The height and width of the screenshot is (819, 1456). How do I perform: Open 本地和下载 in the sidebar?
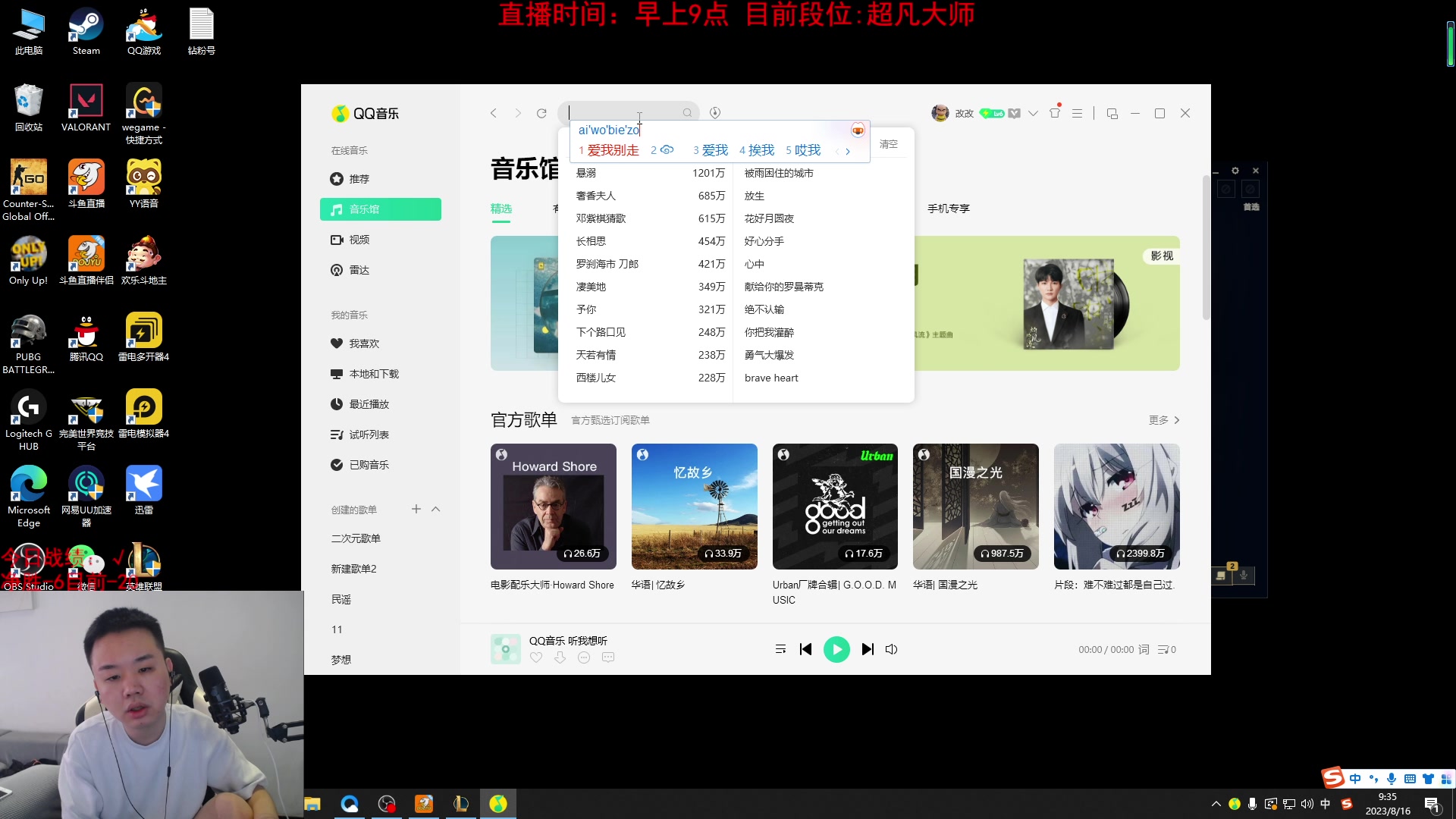[x=381, y=374]
